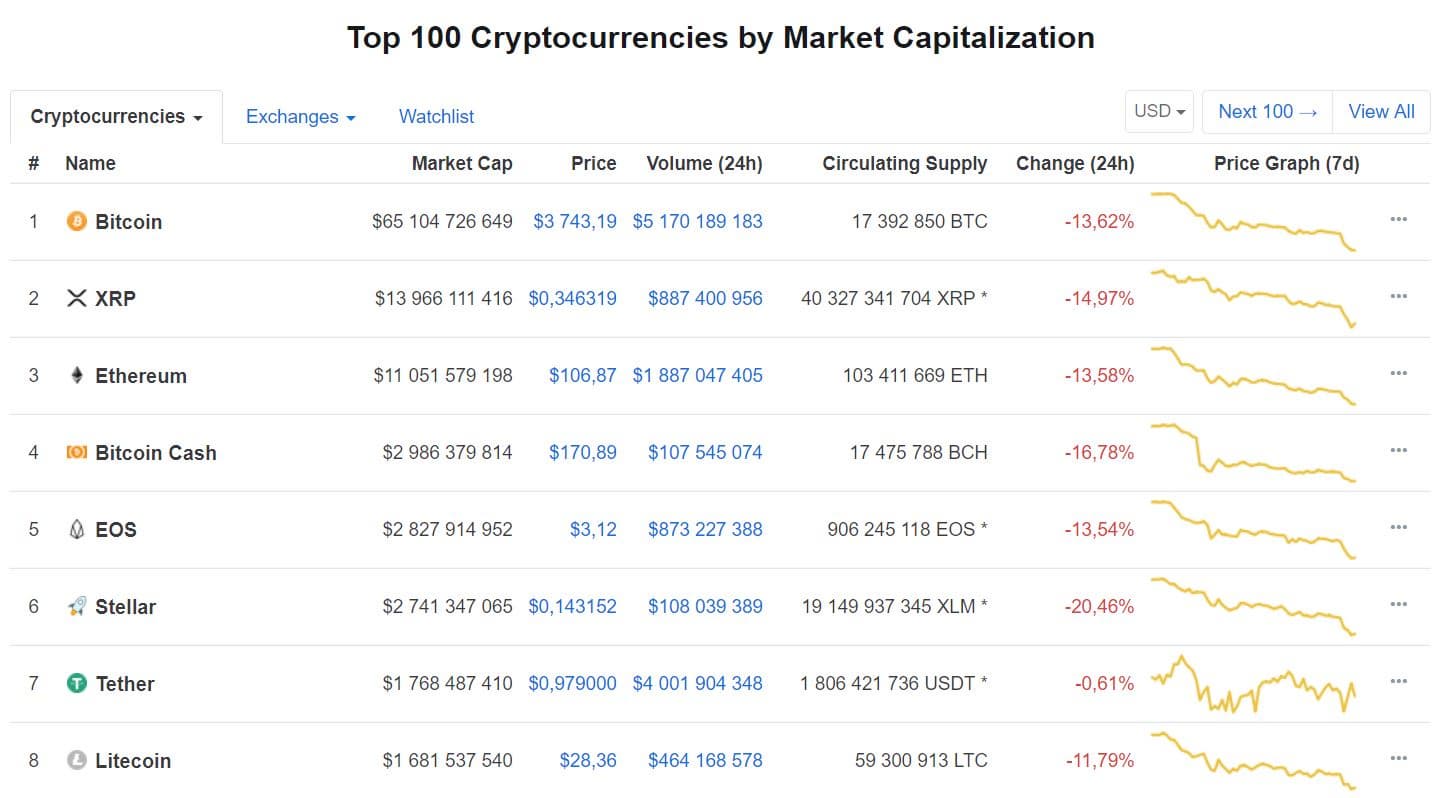Select the Litecoin icon

(x=75, y=760)
